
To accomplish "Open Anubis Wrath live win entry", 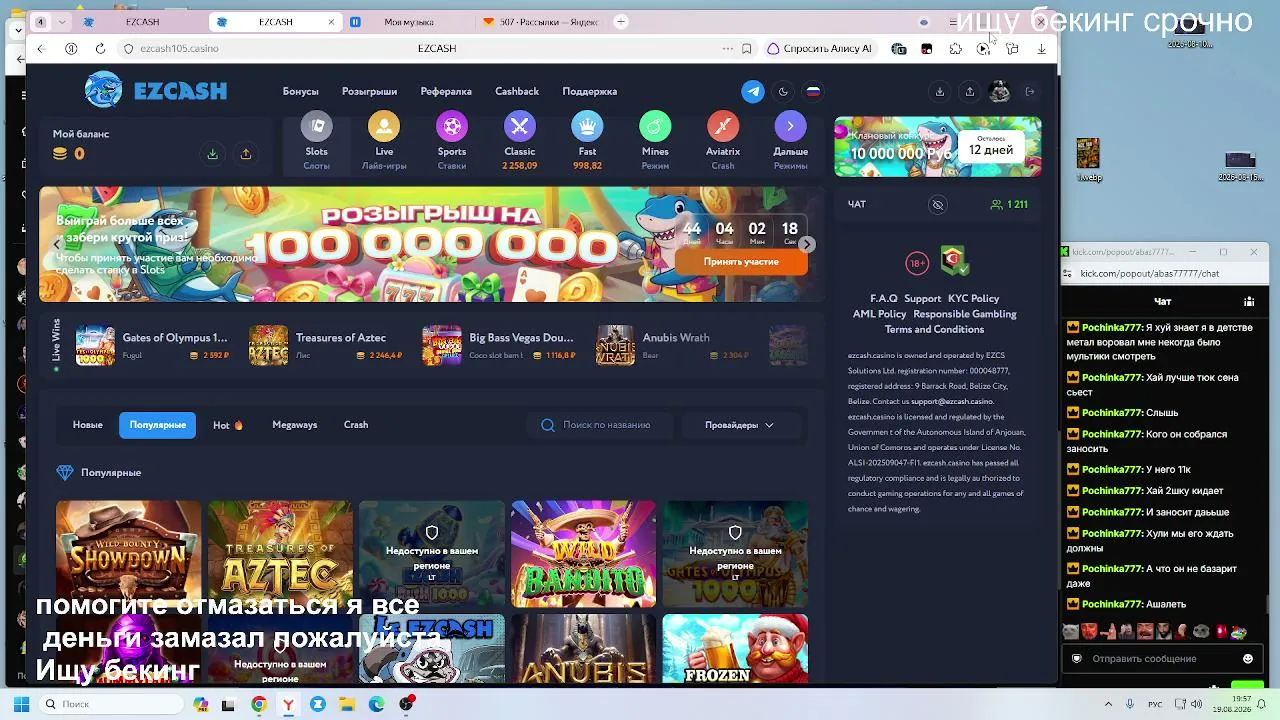I will (x=674, y=346).
